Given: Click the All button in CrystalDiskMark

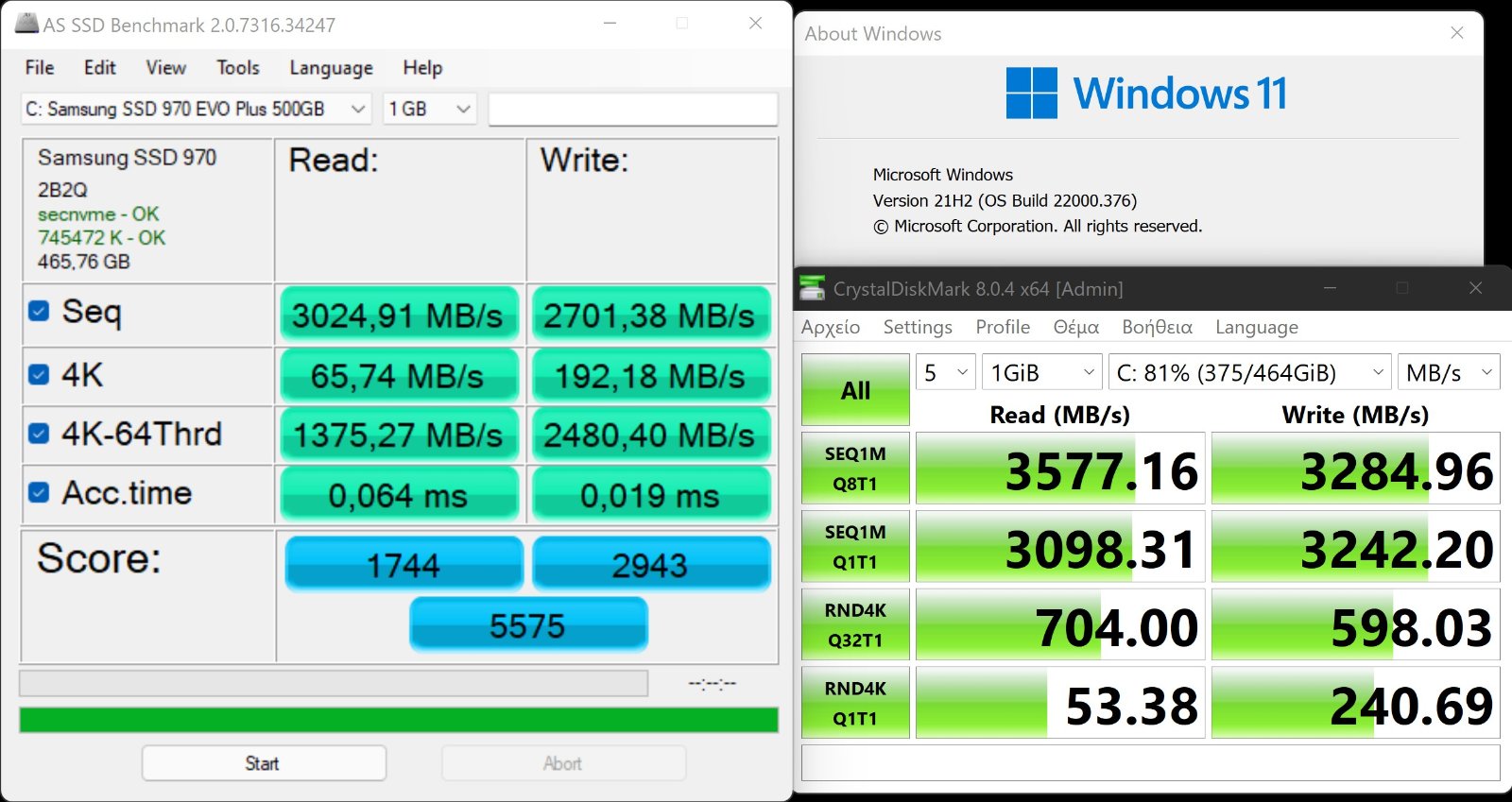Looking at the screenshot, I should tap(855, 390).
